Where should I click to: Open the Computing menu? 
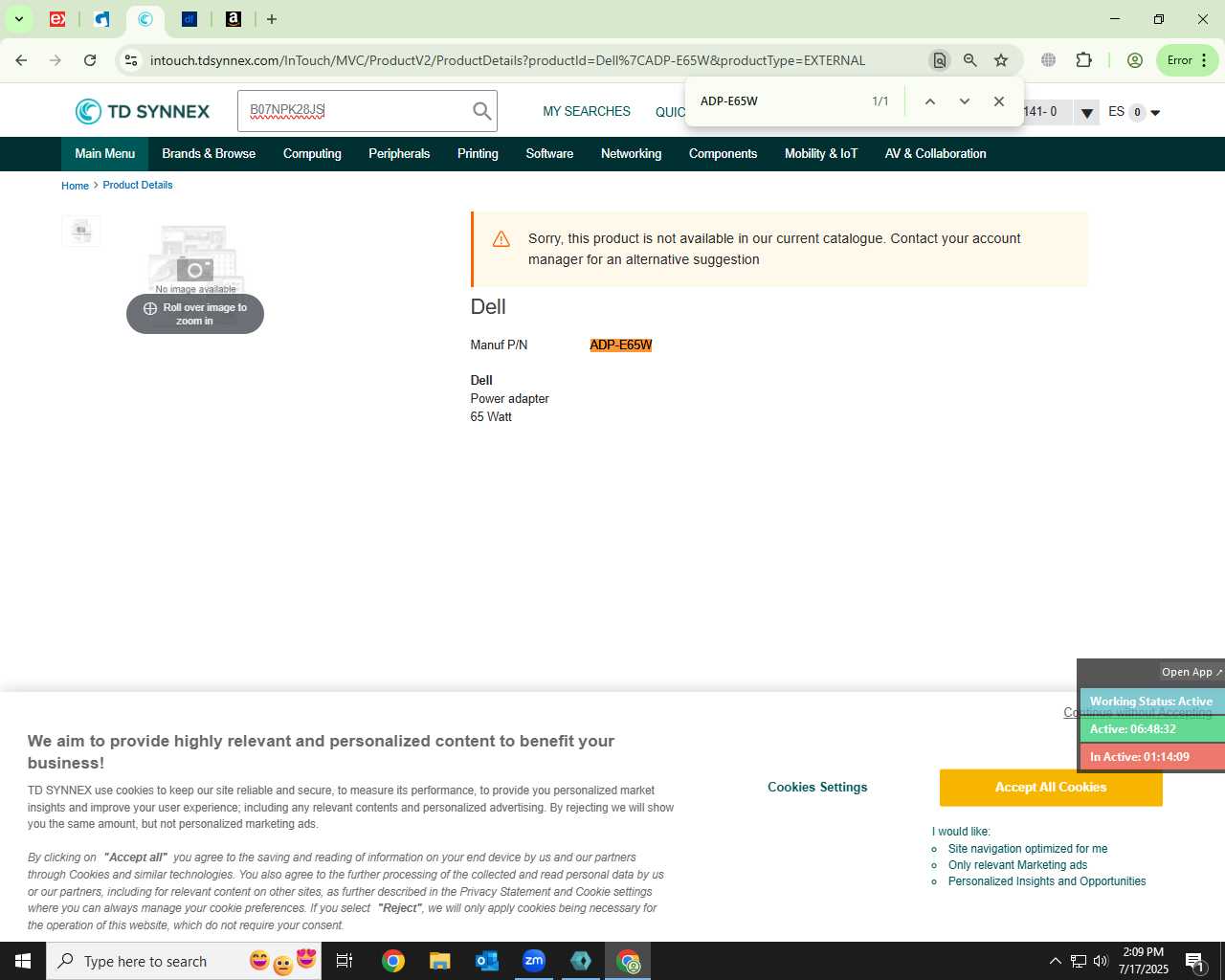coord(312,154)
